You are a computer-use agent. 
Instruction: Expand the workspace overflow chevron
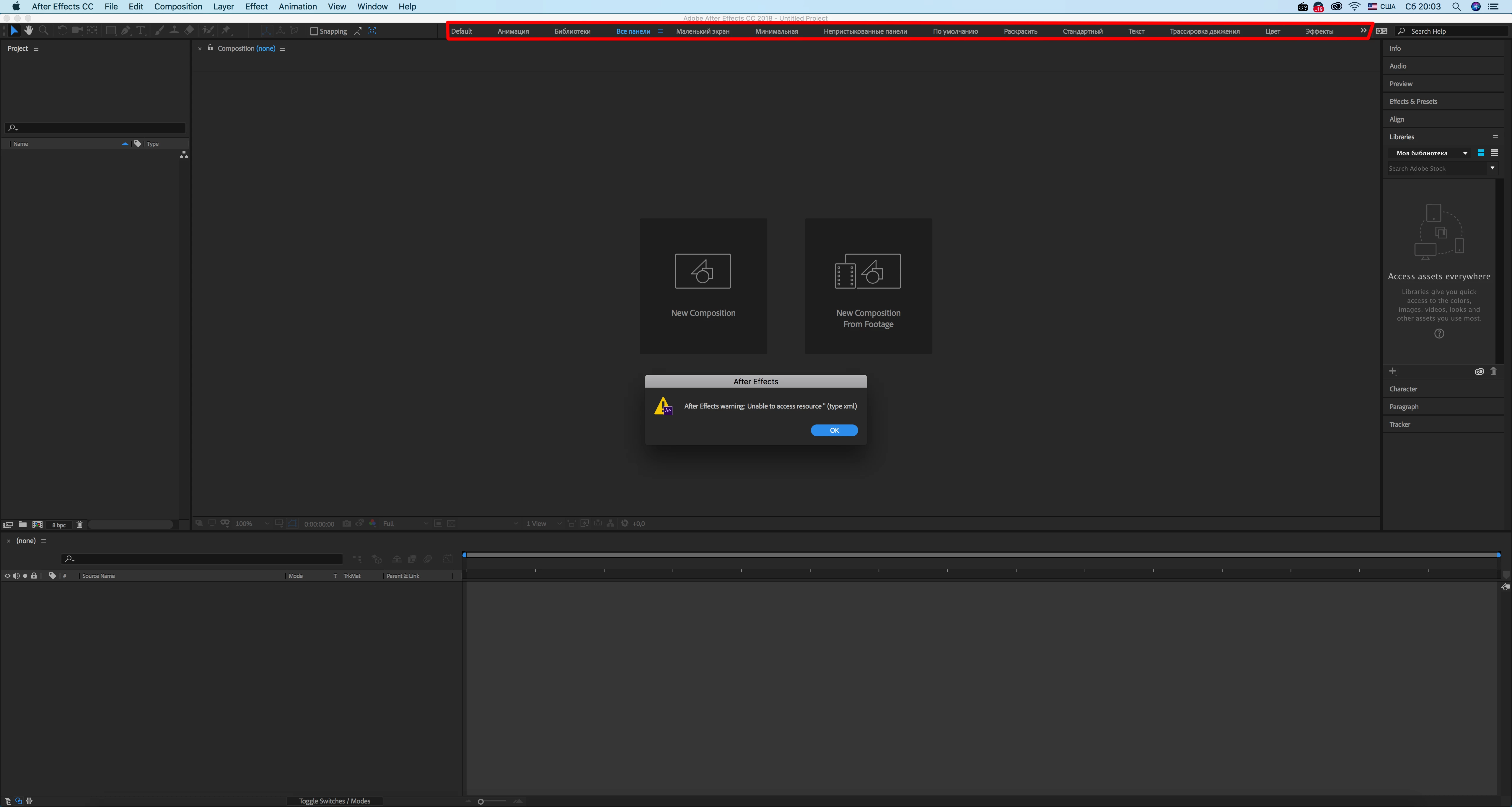(x=1363, y=30)
